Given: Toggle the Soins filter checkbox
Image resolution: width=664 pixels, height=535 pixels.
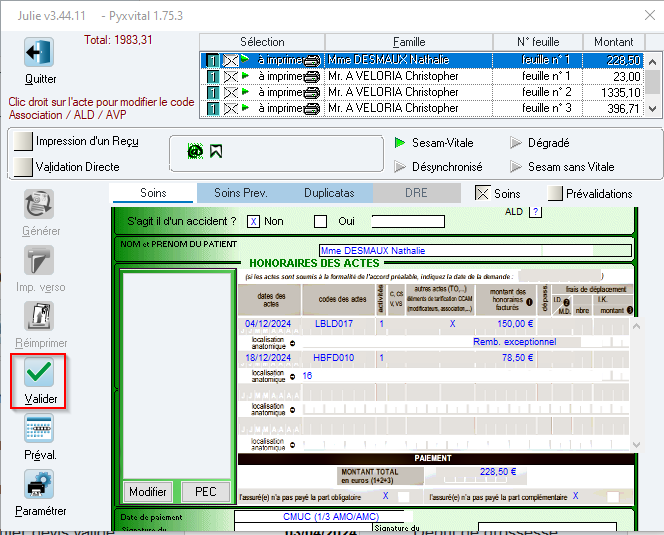Looking at the screenshot, I should 482,193.
